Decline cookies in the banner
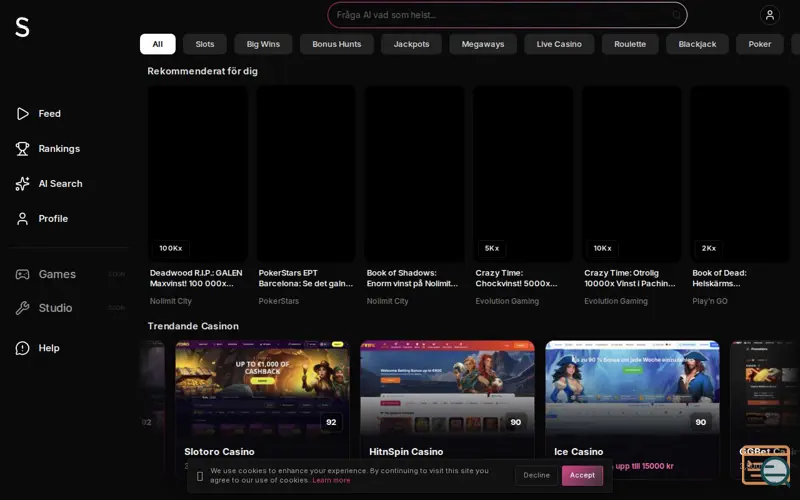800x500 pixels. [x=536, y=475]
